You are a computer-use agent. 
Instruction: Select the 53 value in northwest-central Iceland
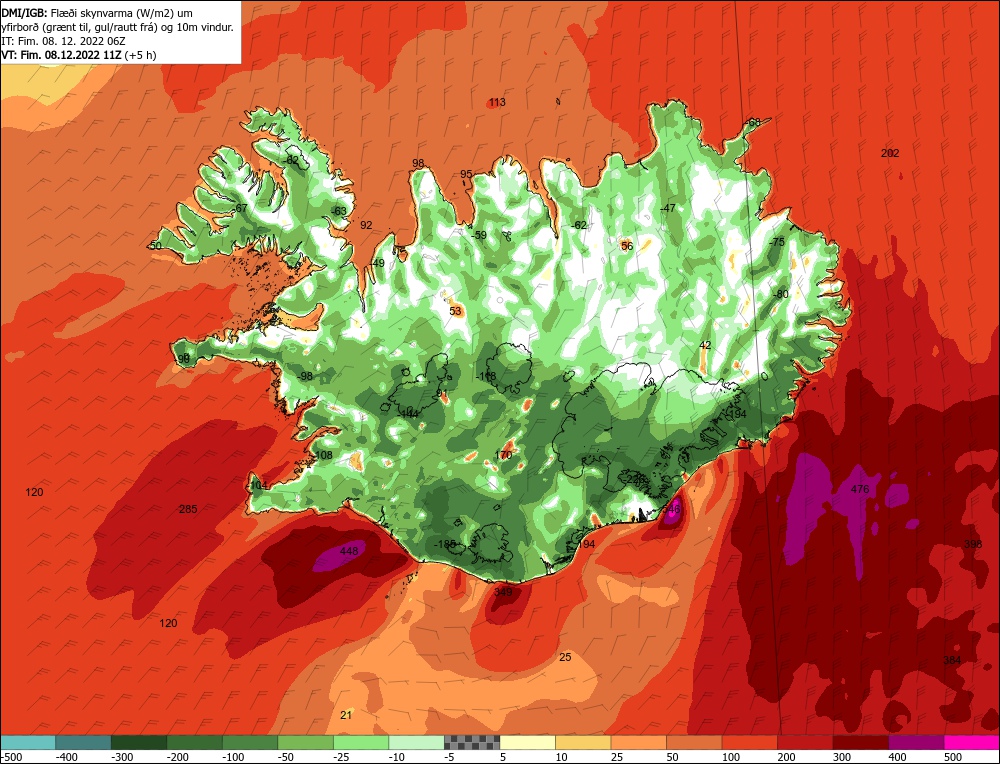455,311
